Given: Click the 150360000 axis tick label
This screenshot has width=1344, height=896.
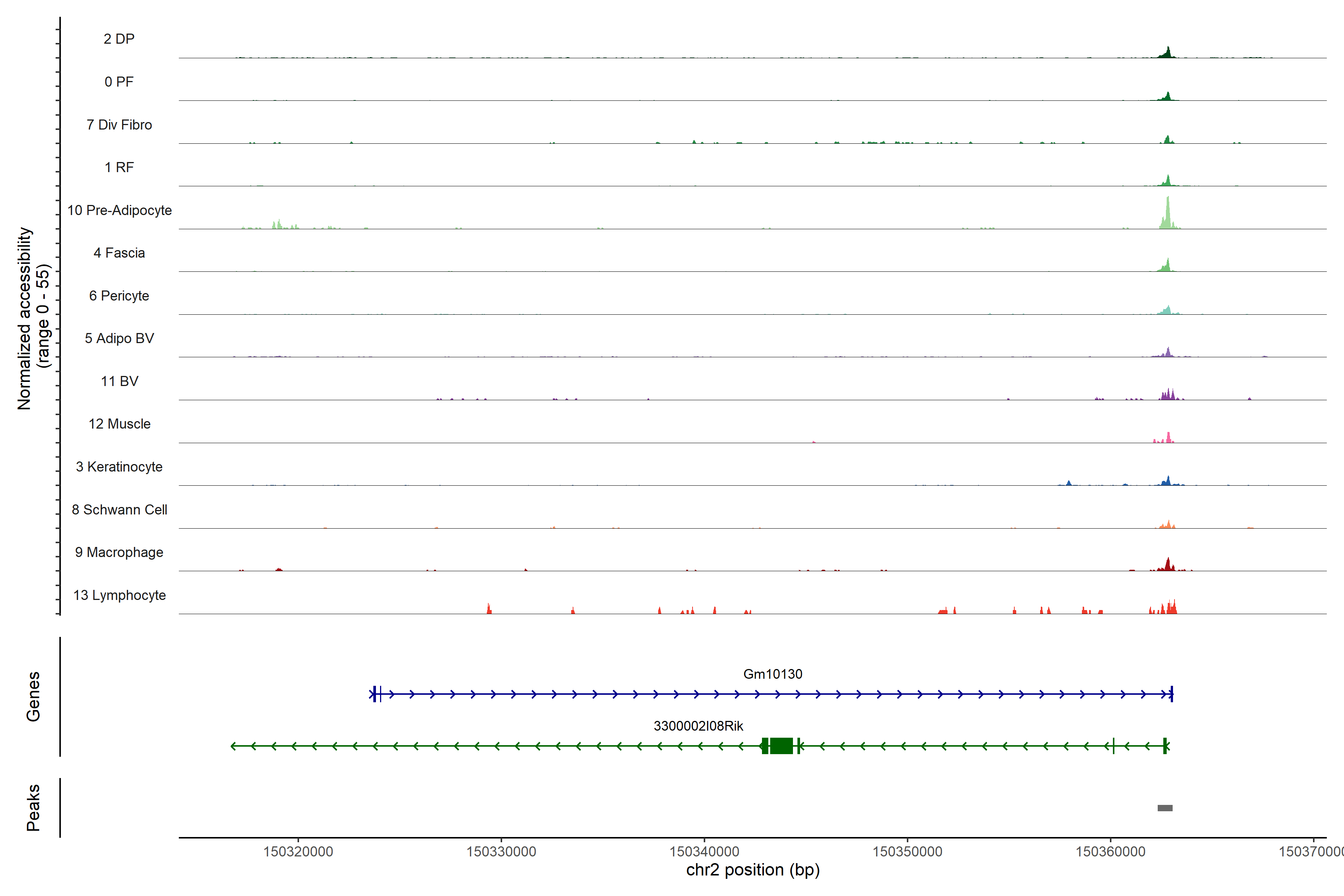Looking at the screenshot, I should [x=1110, y=852].
